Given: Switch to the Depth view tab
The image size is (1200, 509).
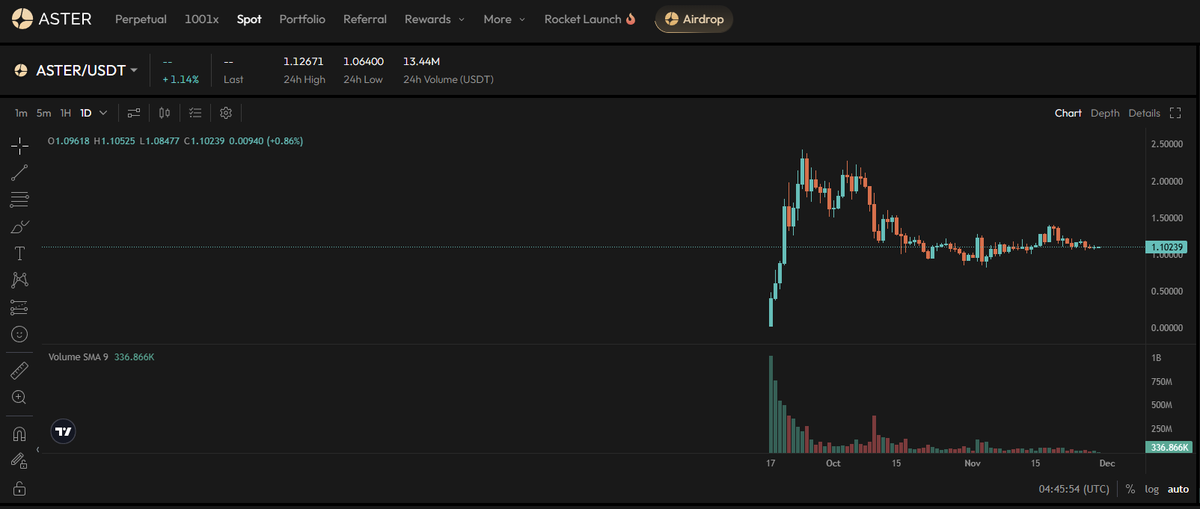Looking at the screenshot, I should tap(1105, 113).
